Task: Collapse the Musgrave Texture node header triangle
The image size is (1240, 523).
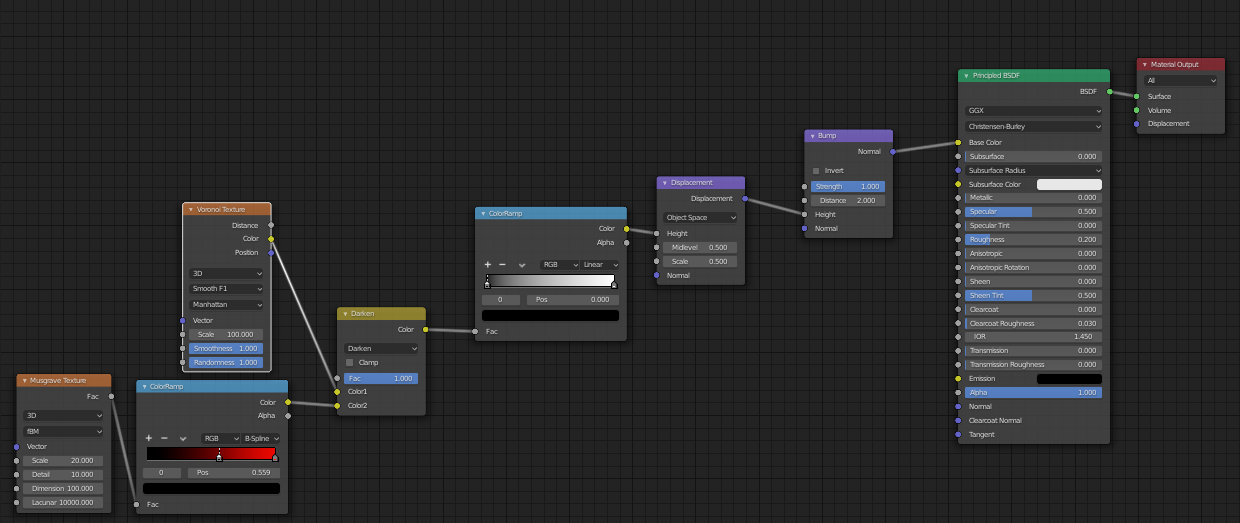Action: point(24,381)
